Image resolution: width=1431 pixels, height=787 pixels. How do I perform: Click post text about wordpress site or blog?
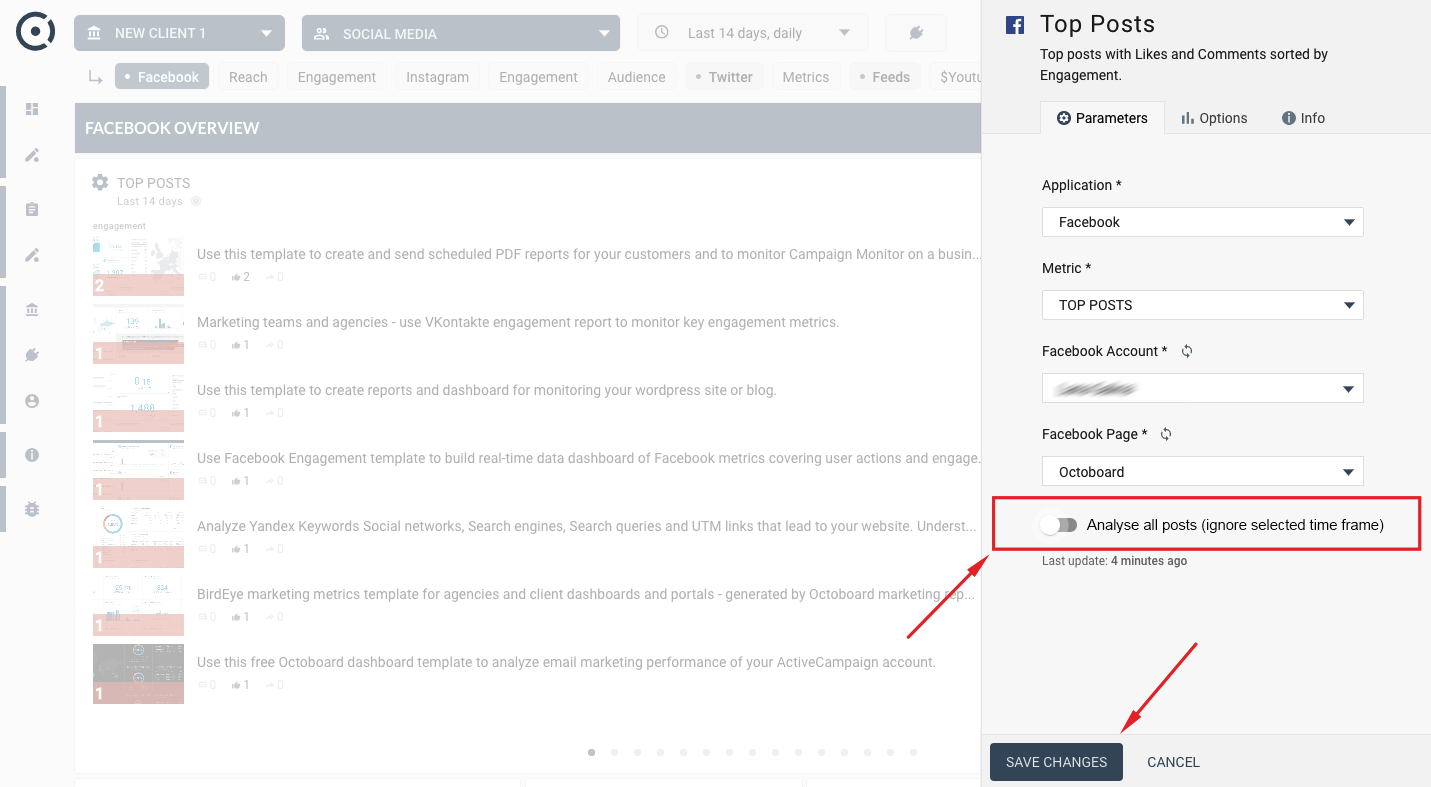click(487, 390)
